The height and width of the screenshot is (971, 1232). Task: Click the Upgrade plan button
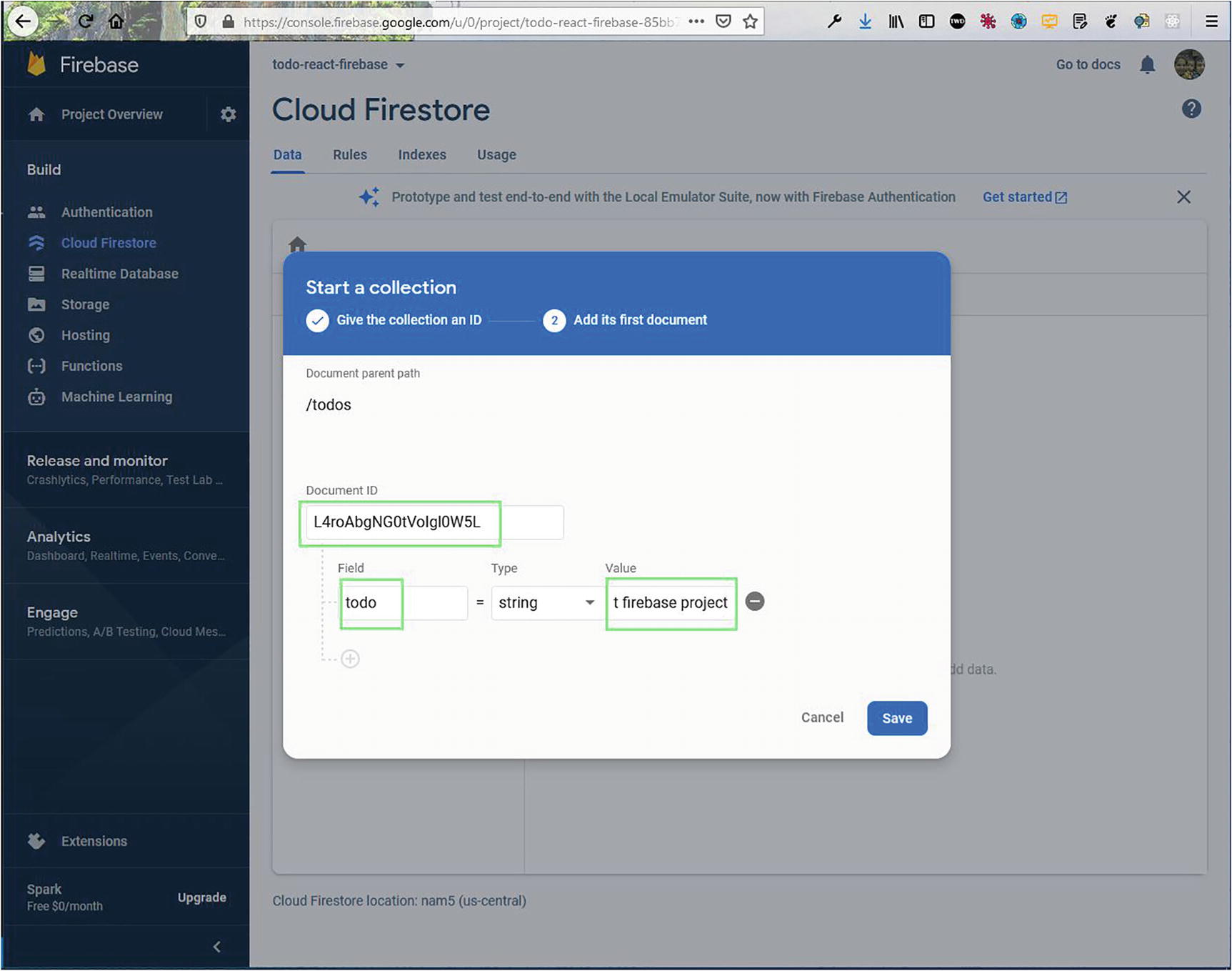[x=201, y=897]
